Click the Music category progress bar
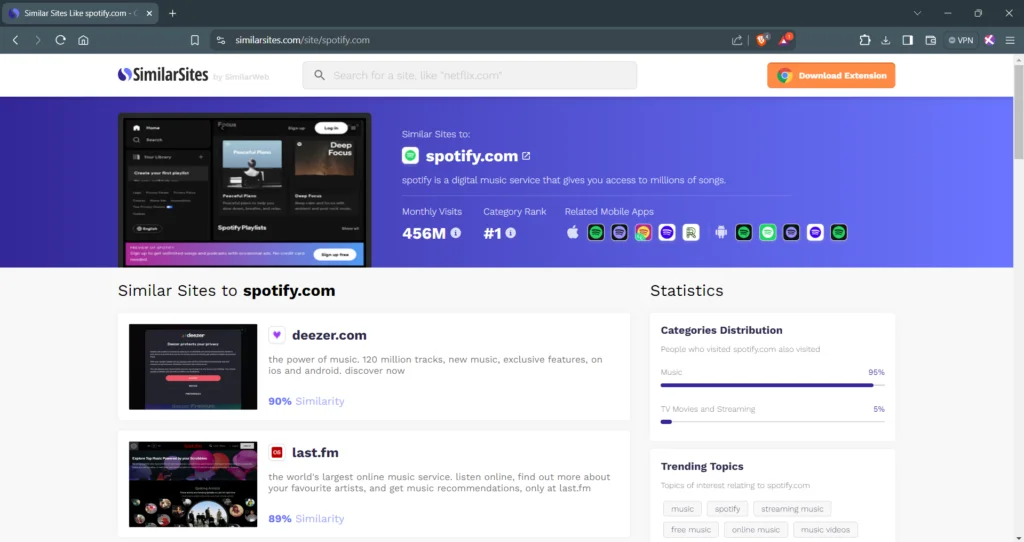 click(773, 385)
